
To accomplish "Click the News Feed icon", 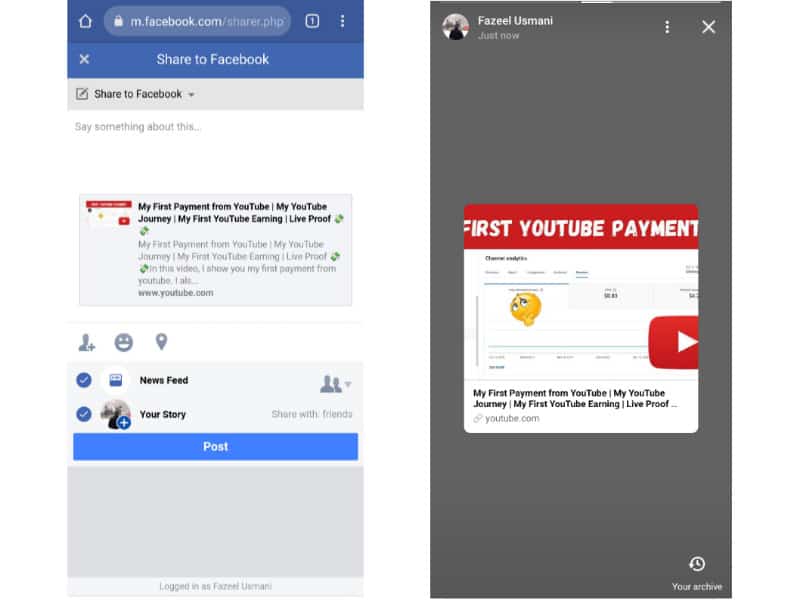I will click(x=116, y=380).
